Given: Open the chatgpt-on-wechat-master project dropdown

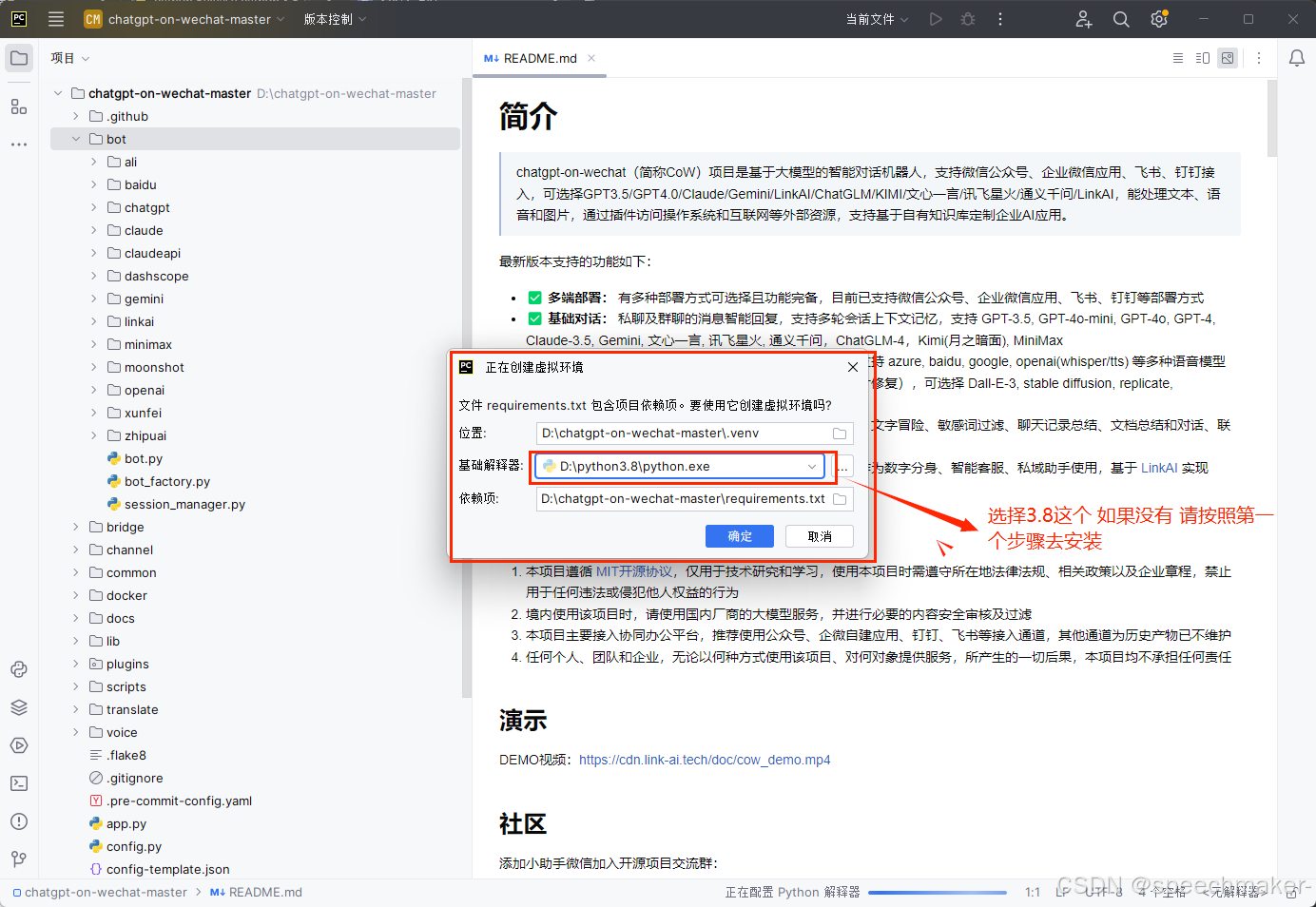Looking at the screenshot, I should coord(184,19).
